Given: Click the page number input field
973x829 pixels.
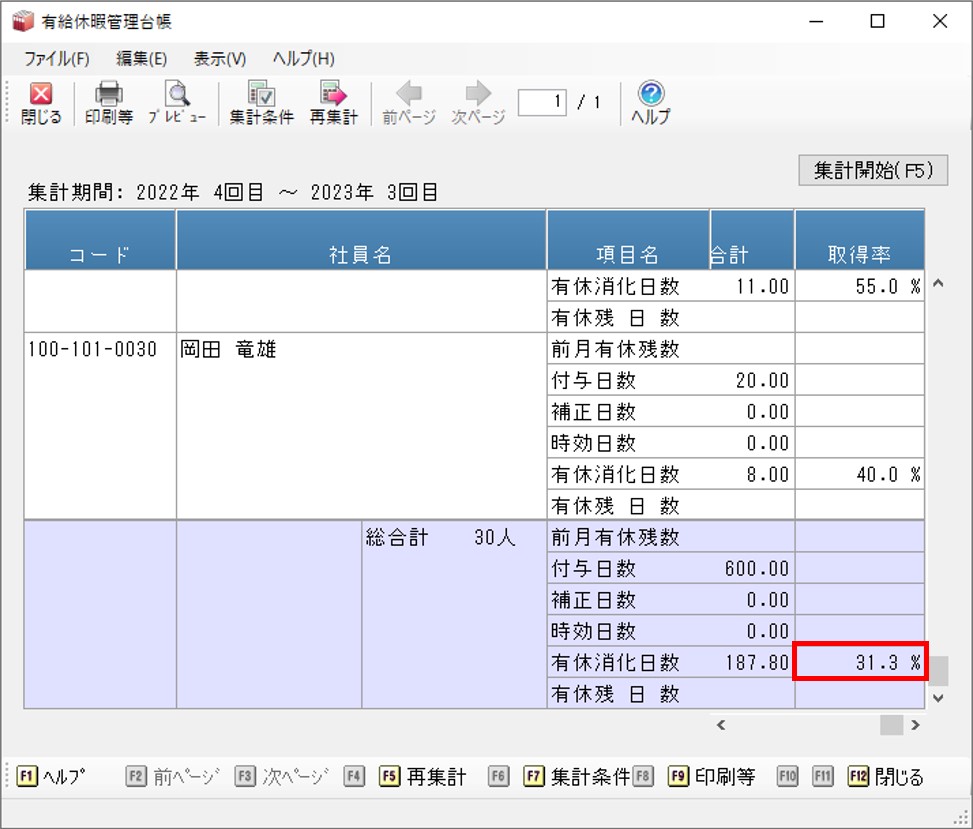Looking at the screenshot, I should click(542, 102).
